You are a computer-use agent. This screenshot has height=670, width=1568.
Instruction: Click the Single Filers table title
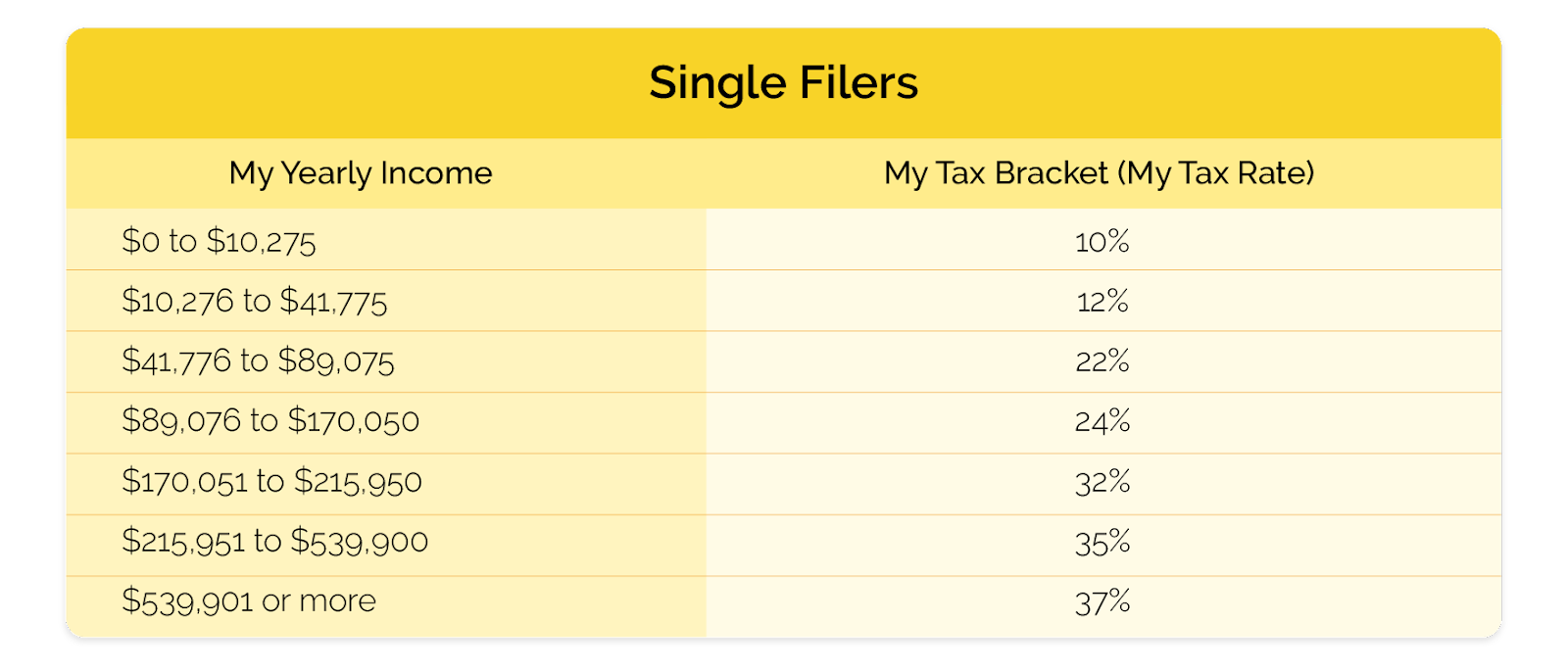[x=783, y=83]
